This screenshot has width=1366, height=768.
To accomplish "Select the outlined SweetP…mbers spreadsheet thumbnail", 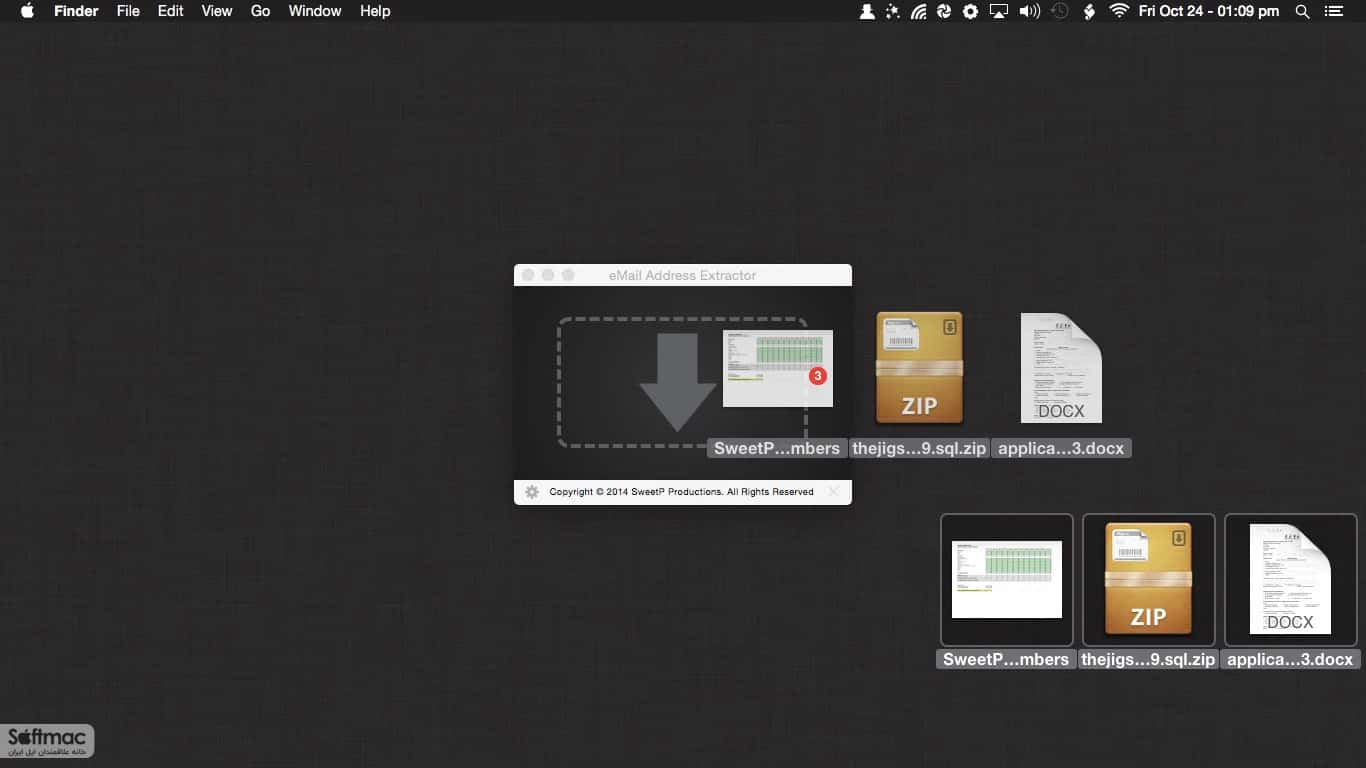I will coord(1007,580).
